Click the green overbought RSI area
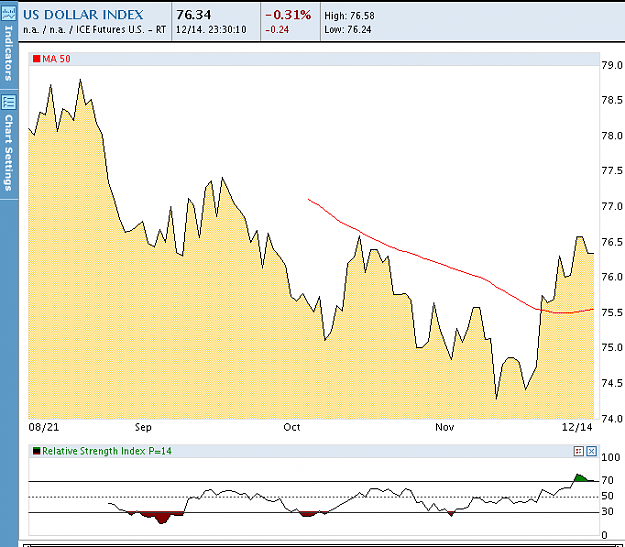 pos(581,478)
